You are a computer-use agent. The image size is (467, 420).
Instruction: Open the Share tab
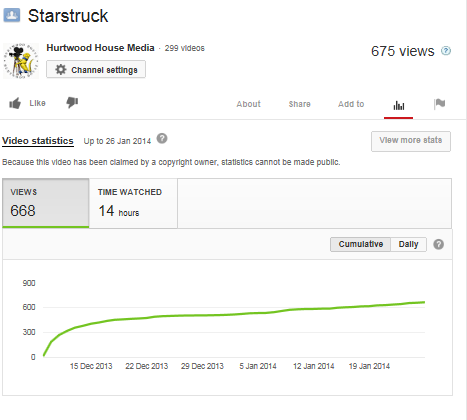click(300, 104)
